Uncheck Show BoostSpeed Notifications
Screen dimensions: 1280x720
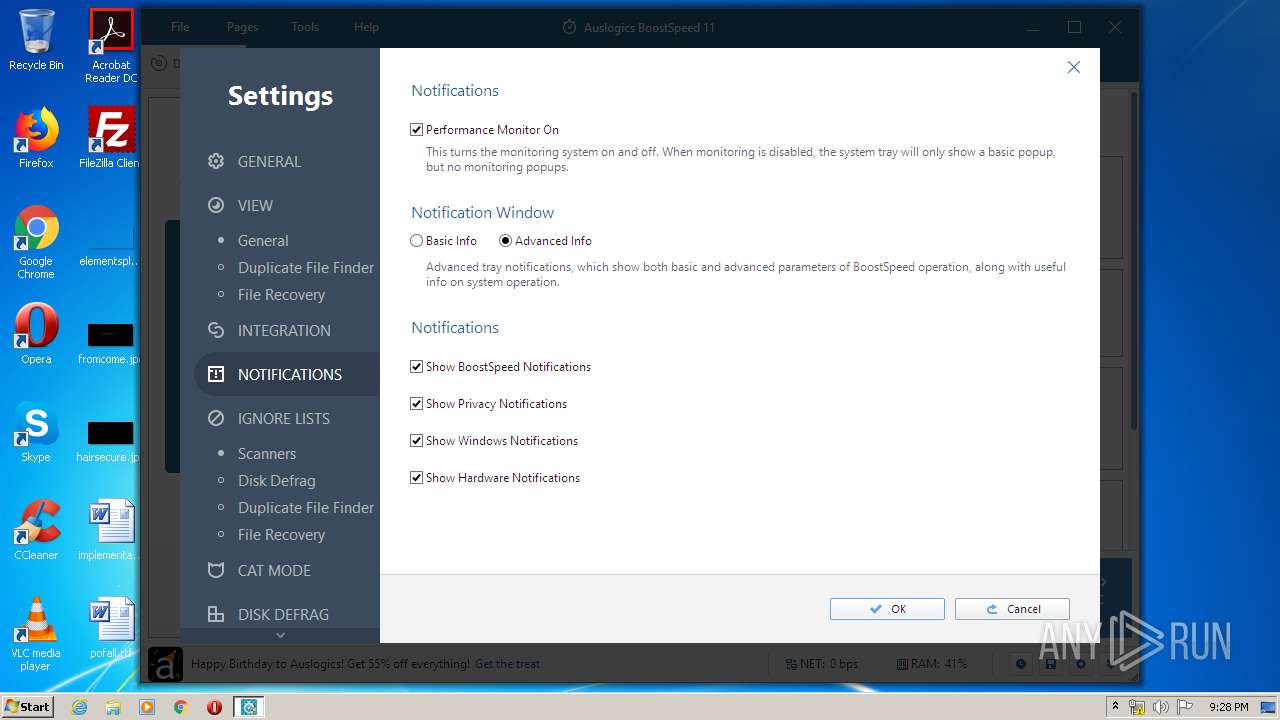(417, 367)
